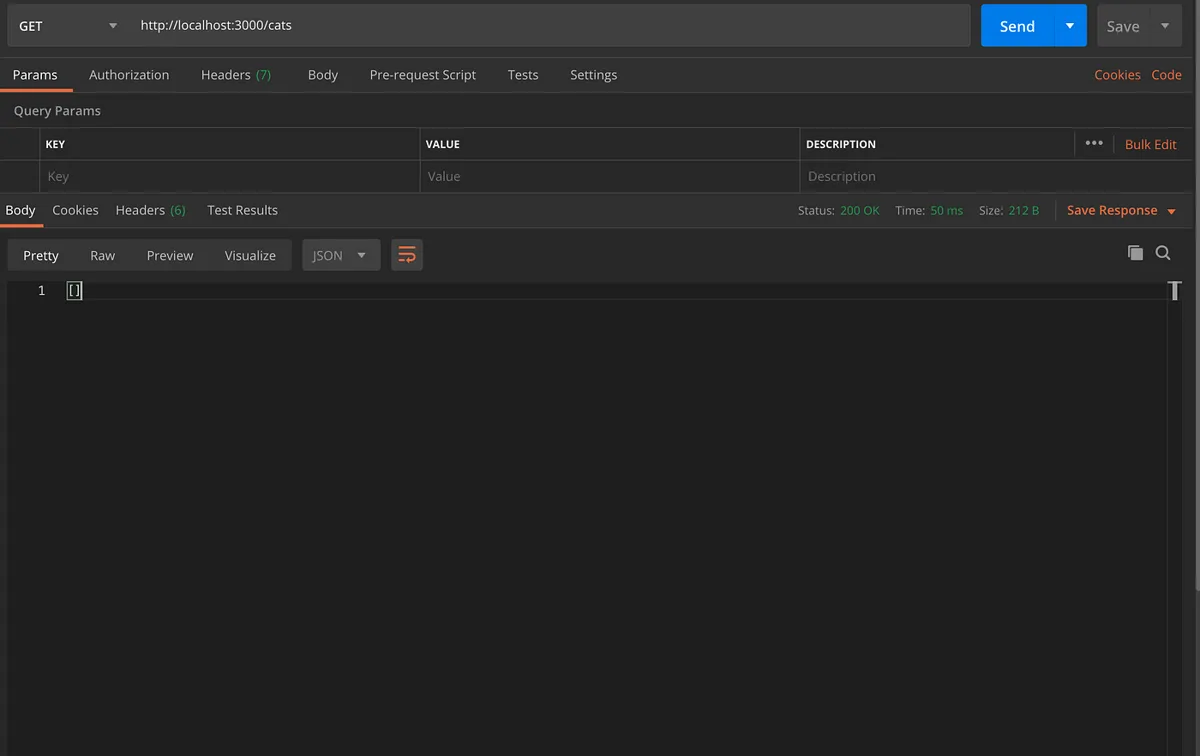This screenshot has height=756, width=1200.
Task: Open the GET method dropdown
Action: pyautogui.click(x=68, y=26)
